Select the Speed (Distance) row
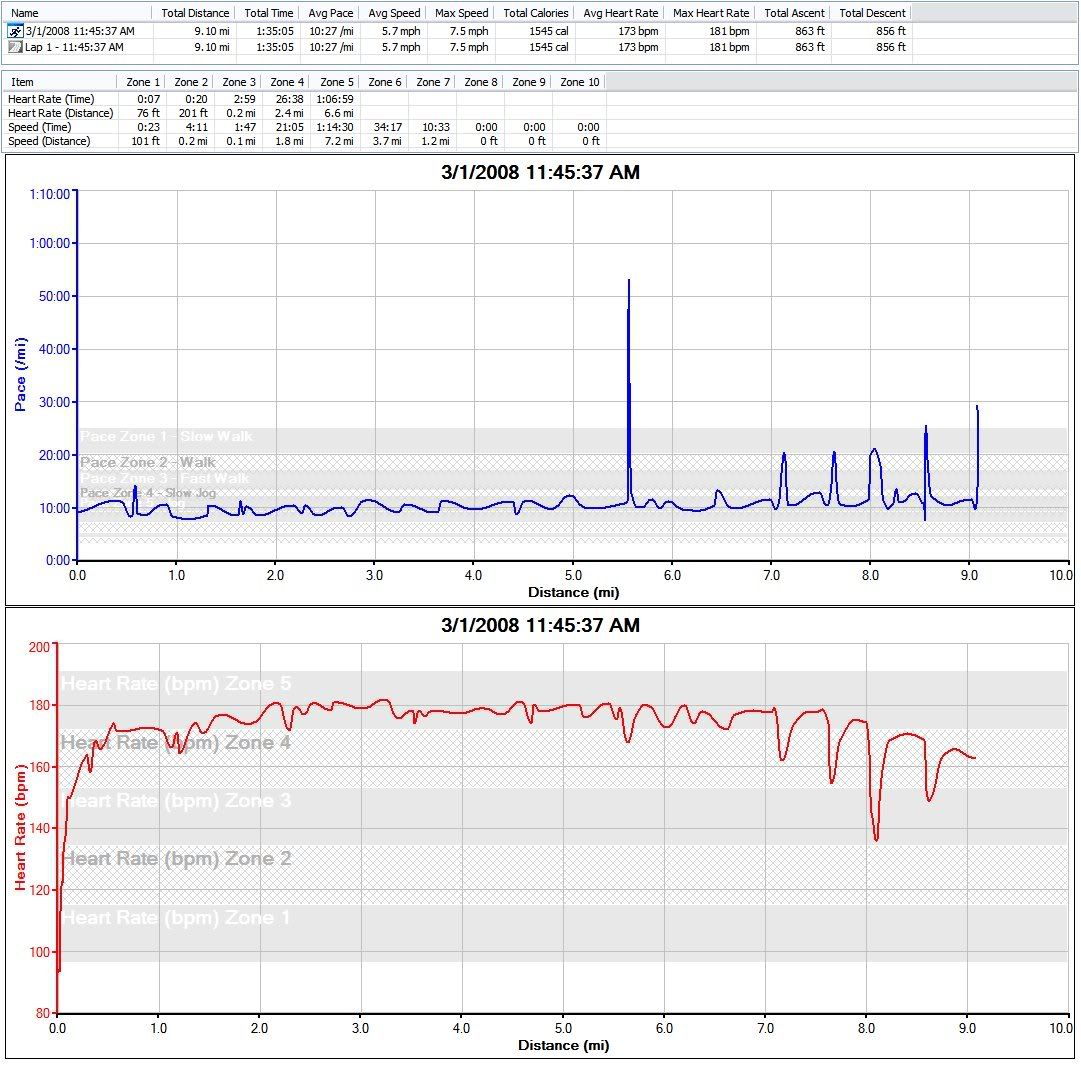This screenshot has height=1080, width=1081. pyautogui.click(x=50, y=141)
